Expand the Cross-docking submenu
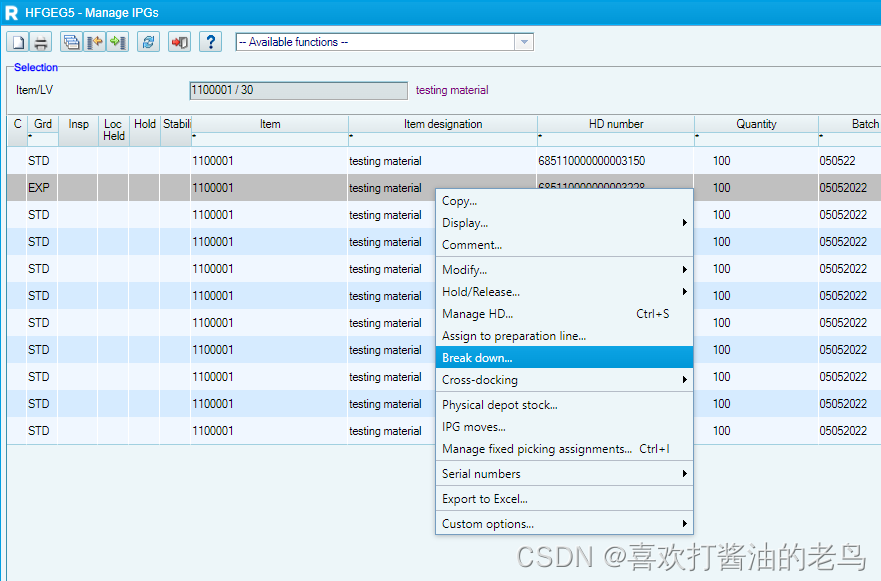Viewport: 881px width, 581px height. coord(684,381)
